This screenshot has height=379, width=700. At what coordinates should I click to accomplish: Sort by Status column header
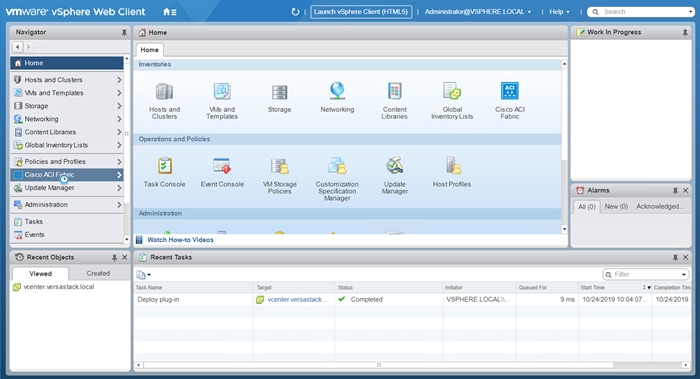[x=388, y=288]
